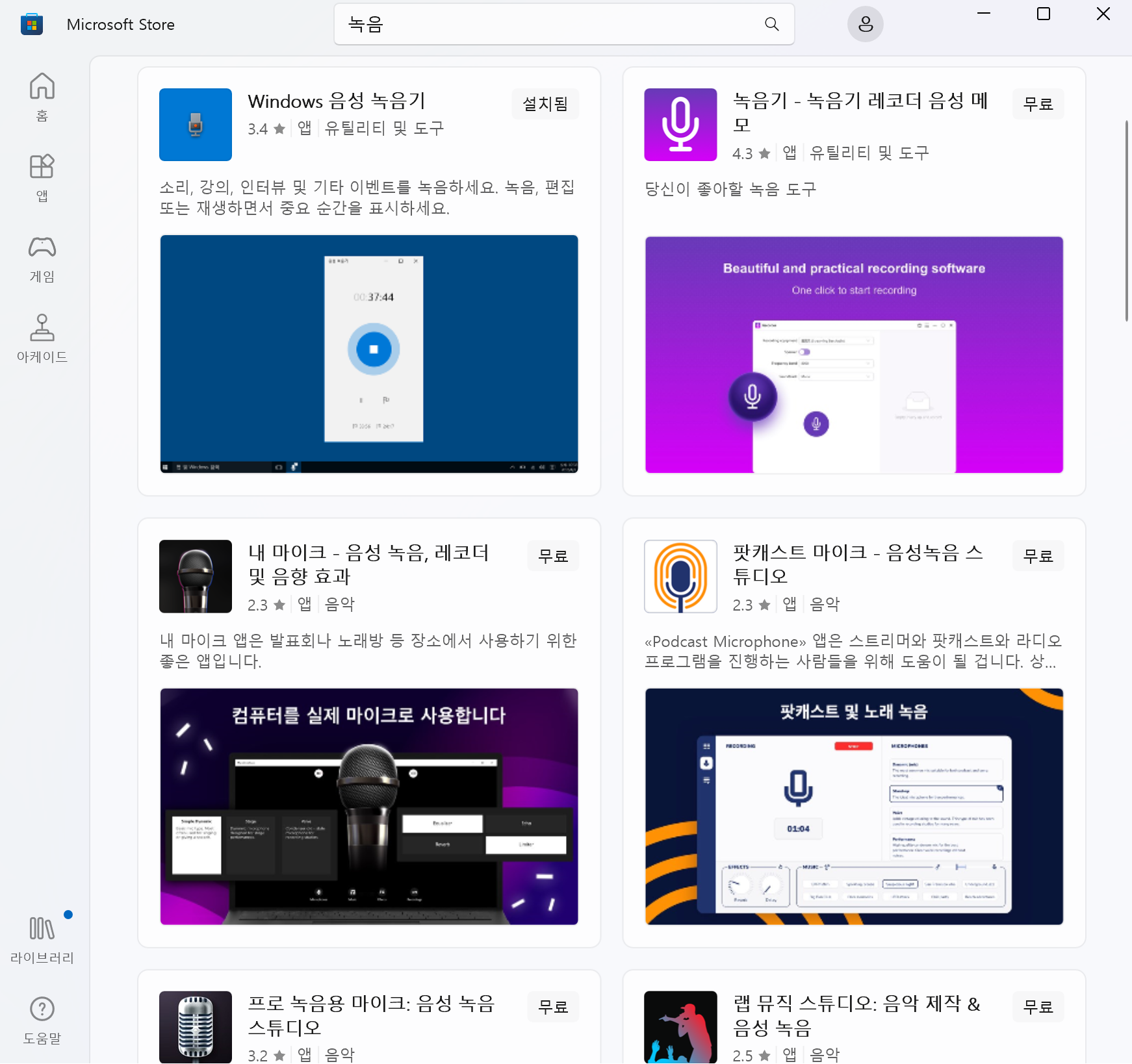Open the Arcade (아케이드) sidebar section

(42, 338)
